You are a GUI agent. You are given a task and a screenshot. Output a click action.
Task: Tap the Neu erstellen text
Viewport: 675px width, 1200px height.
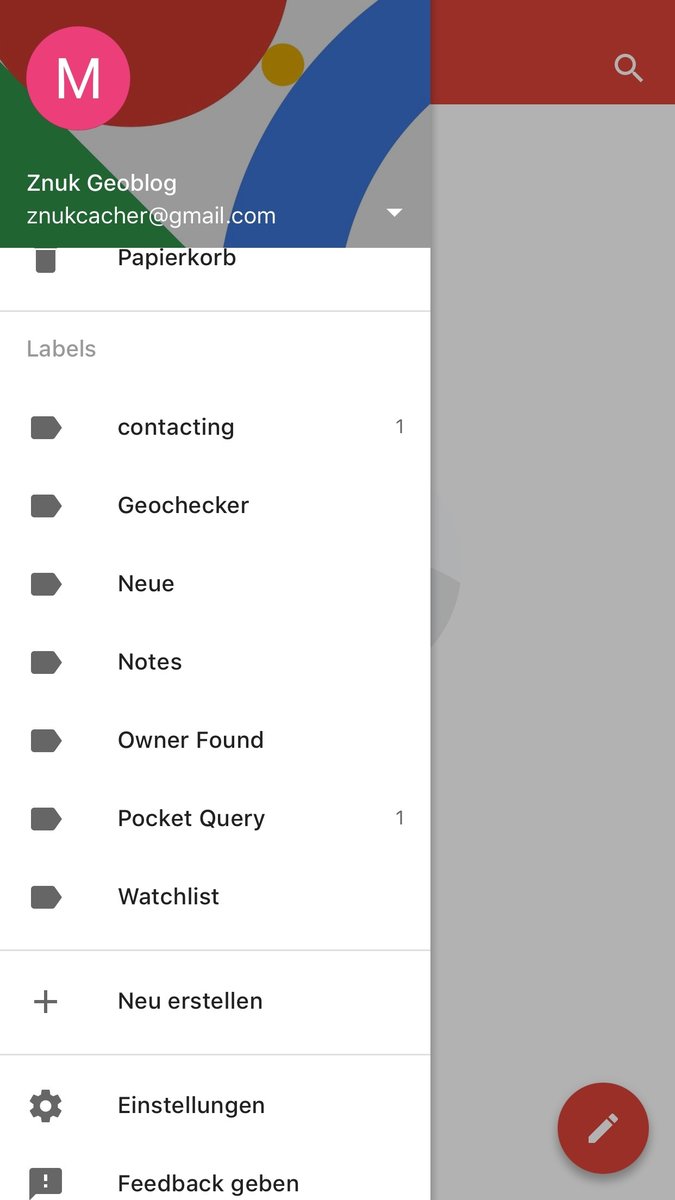[190, 1001]
